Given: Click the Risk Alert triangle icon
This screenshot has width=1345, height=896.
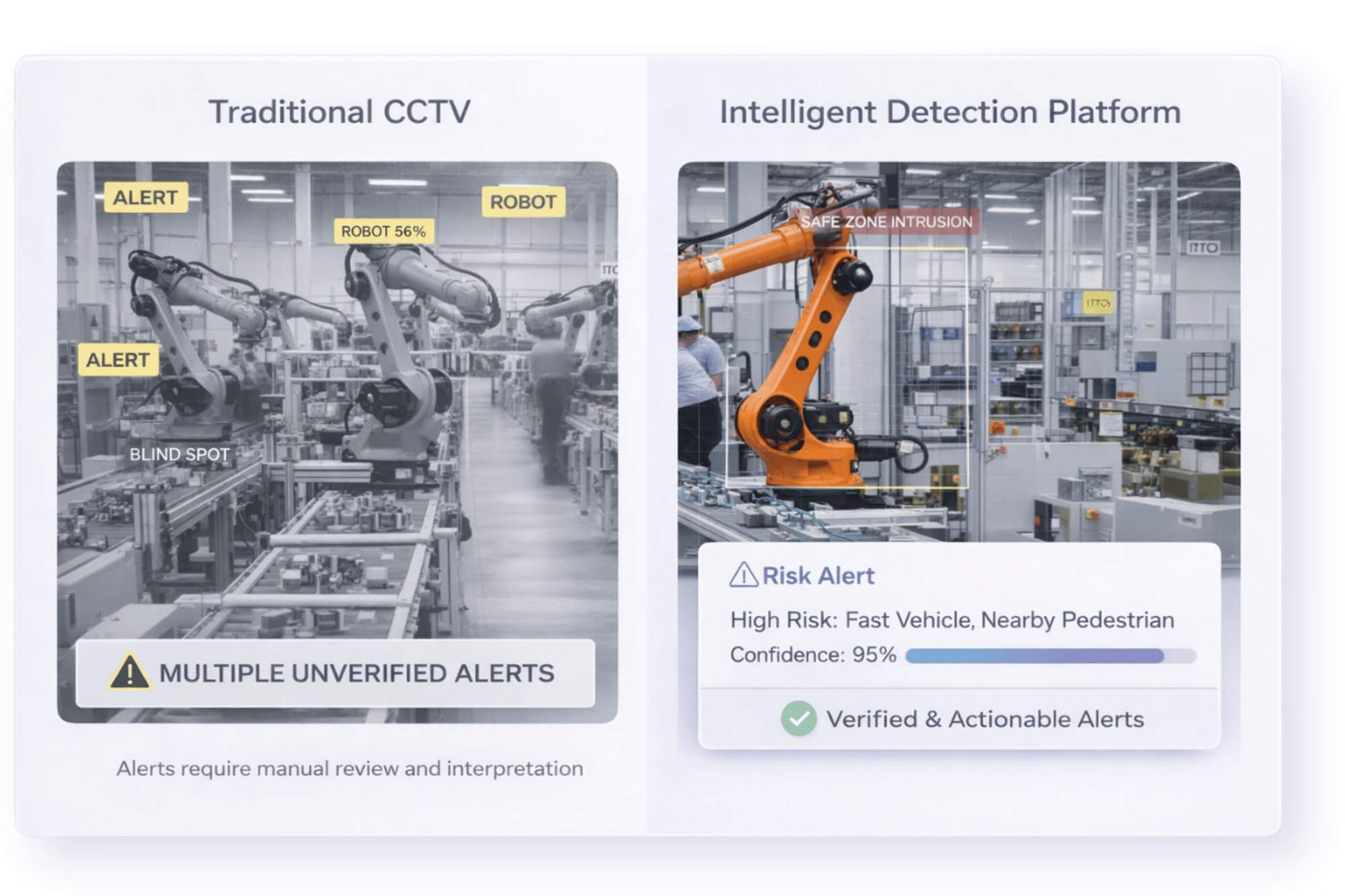Looking at the screenshot, I should click(743, 575).
